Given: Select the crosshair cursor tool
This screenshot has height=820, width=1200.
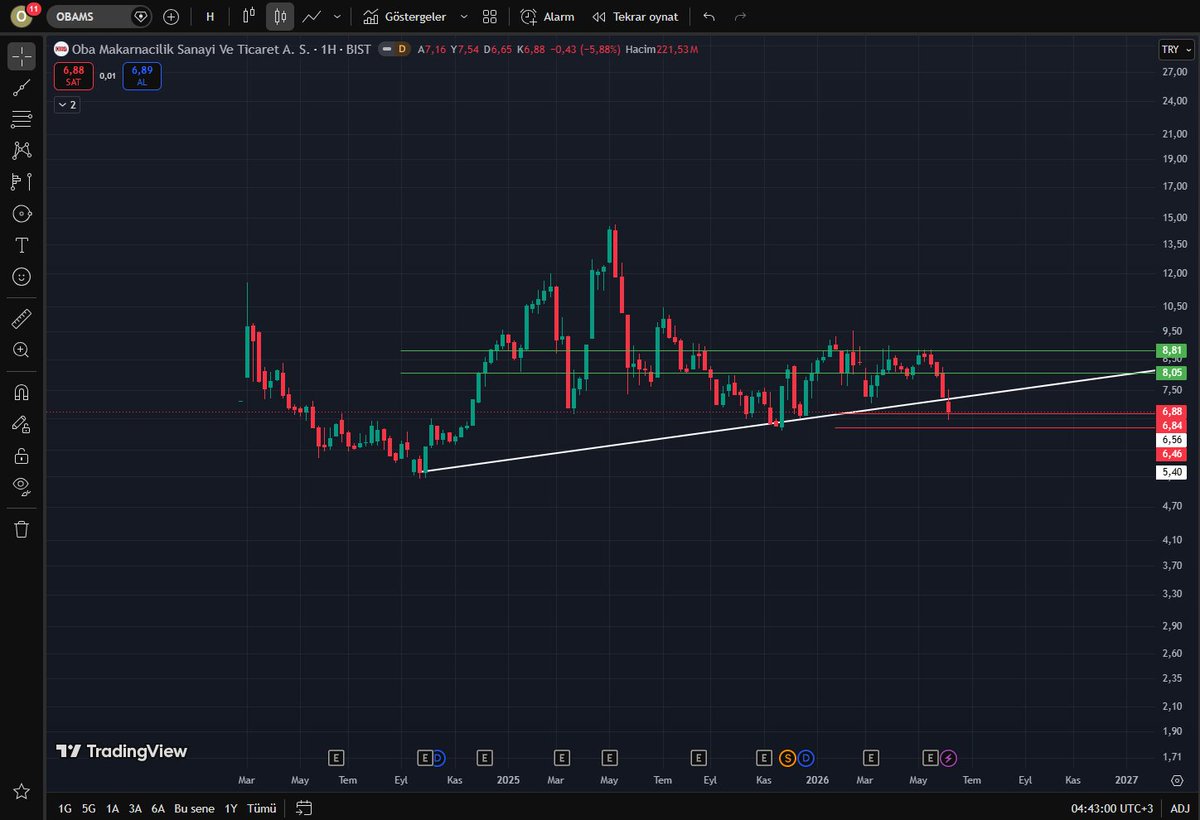Looking at the screenshot, I should coord(21,56).
